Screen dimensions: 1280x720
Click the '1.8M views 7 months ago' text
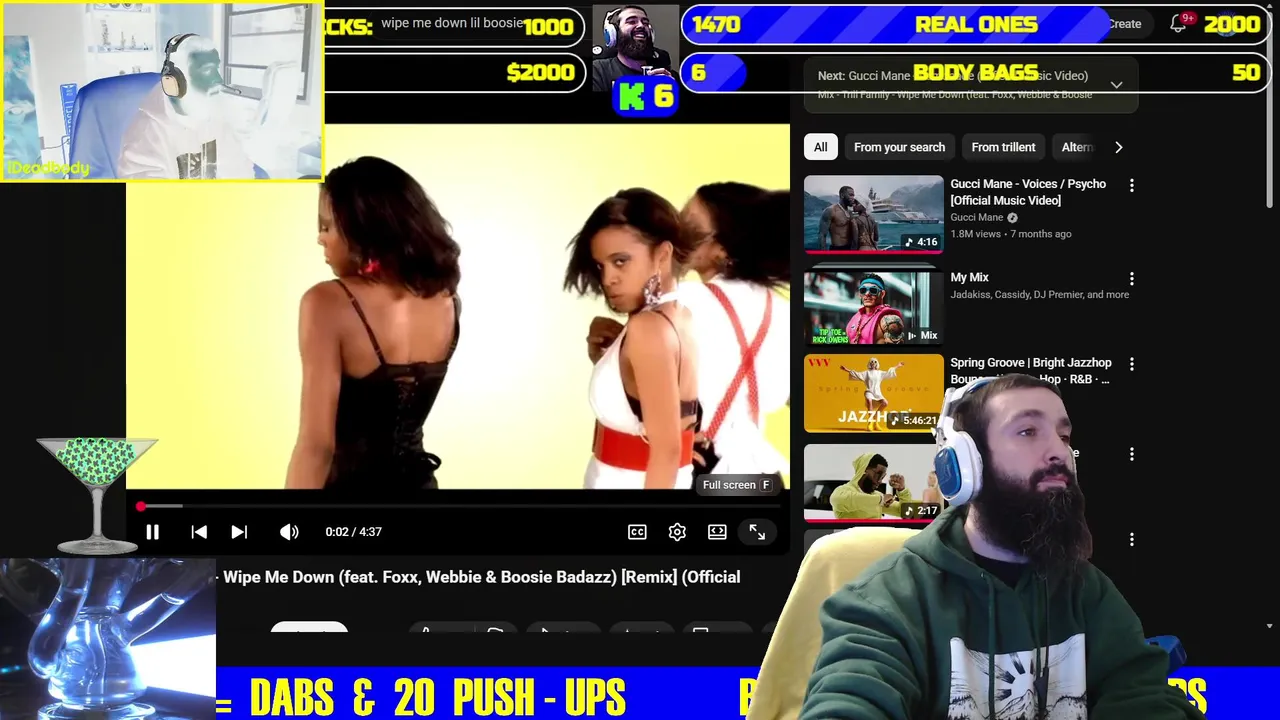pyautogui.click(x=1010, y=234)
